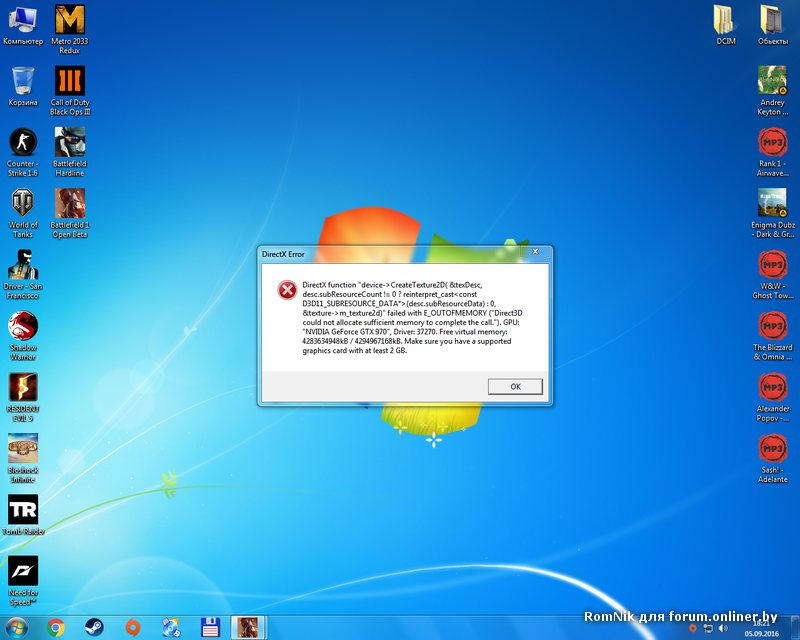Select the Sash! - Adelante MP3 file

(772, 458)
